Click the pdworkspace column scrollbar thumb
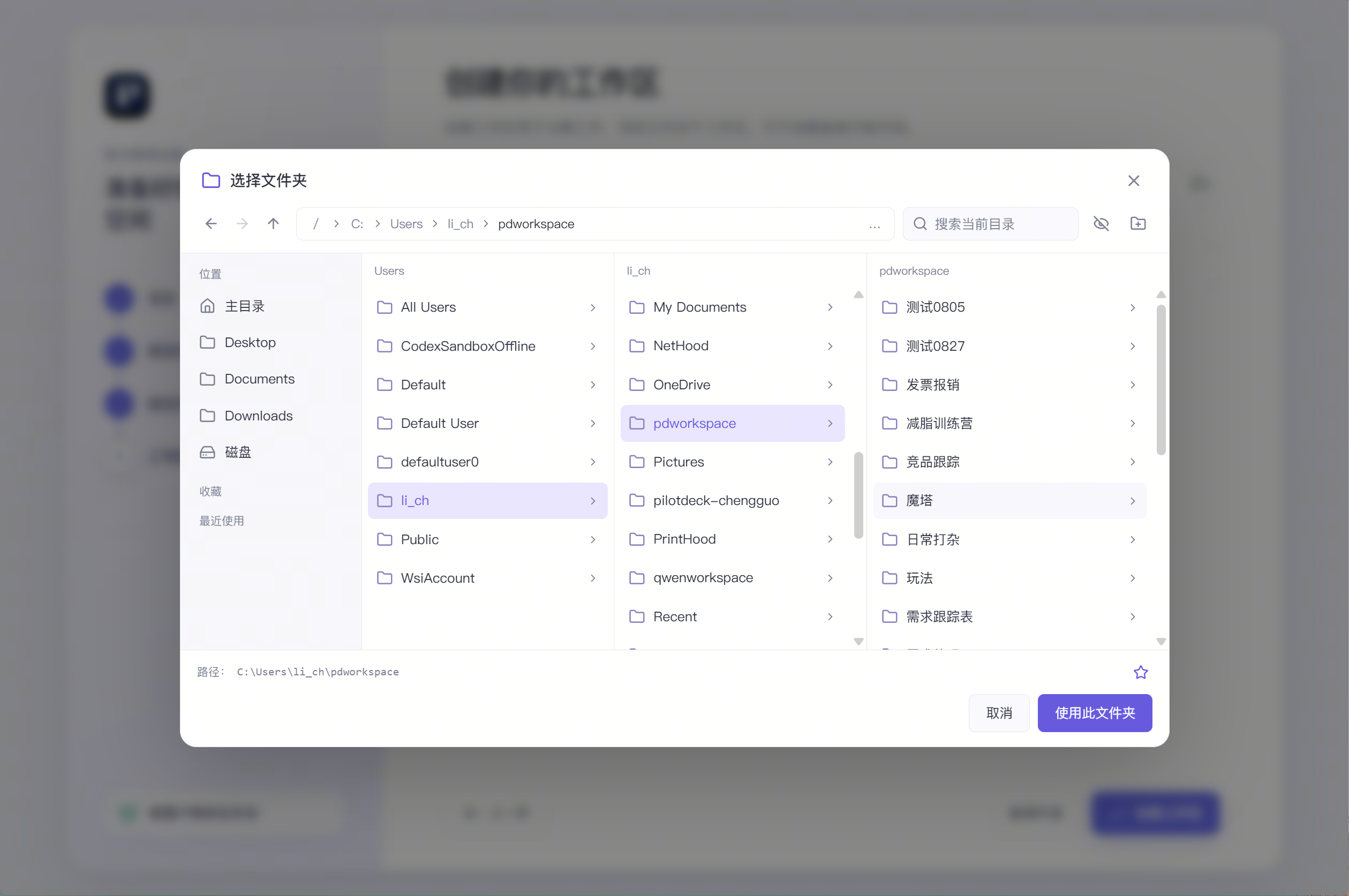Image resolution: width=1349 pixels, height=896 pixels. pyautogui.click(x=1160, y=379)
